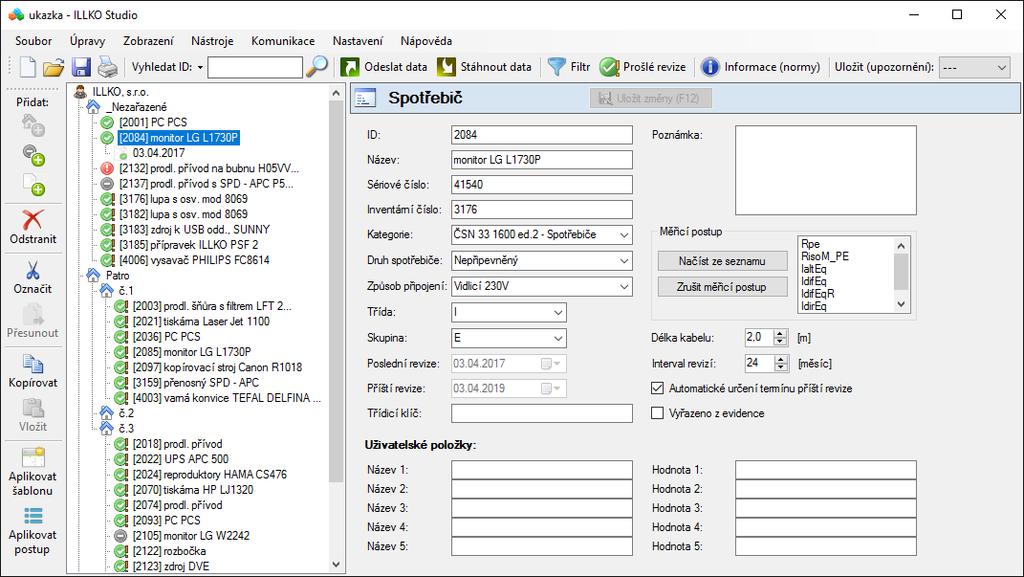1024x577 pixels.
Task: Open the Nástroje menu
Action: click(212, 40)
